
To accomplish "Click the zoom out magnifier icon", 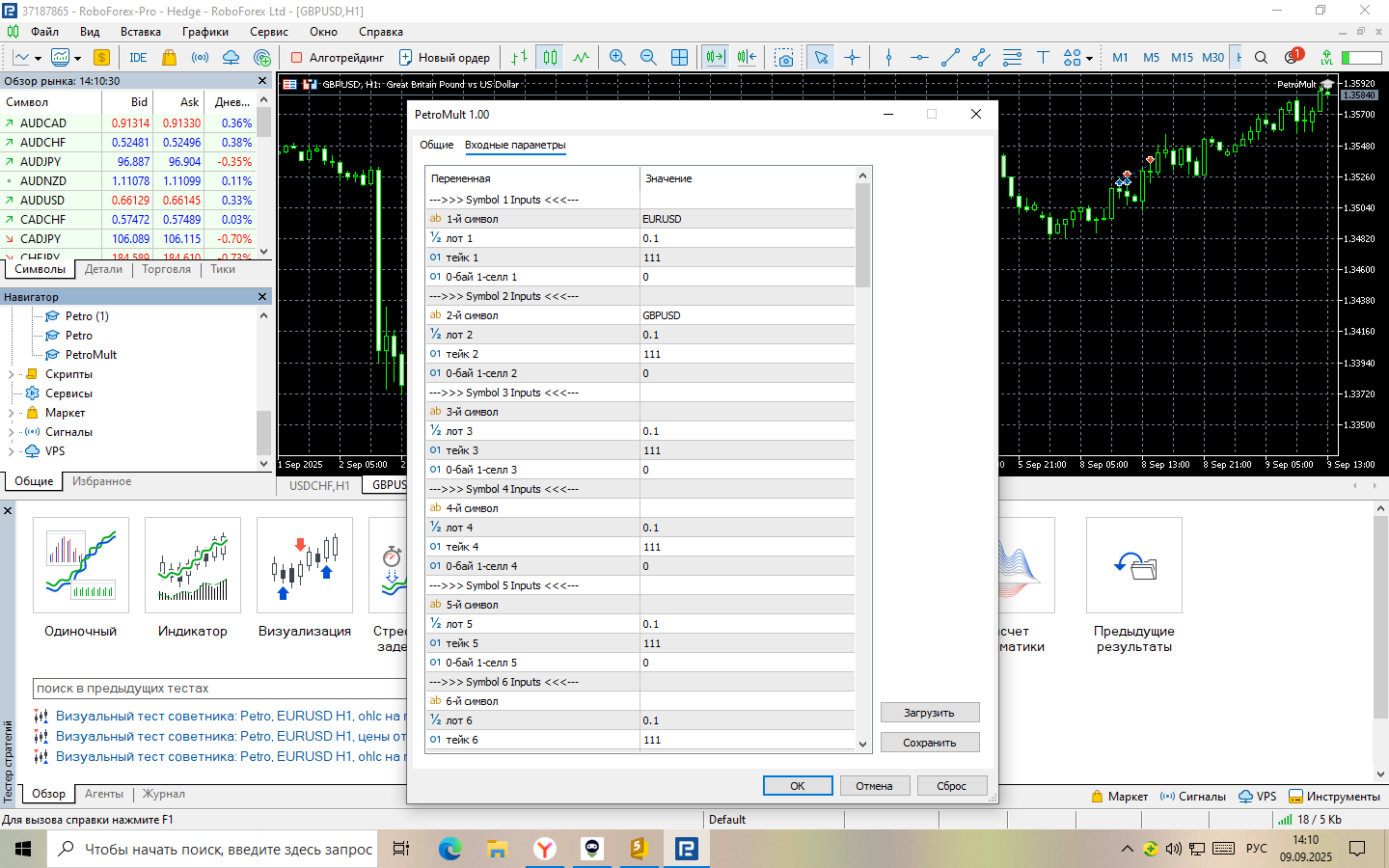I will (x=648, y=58).
